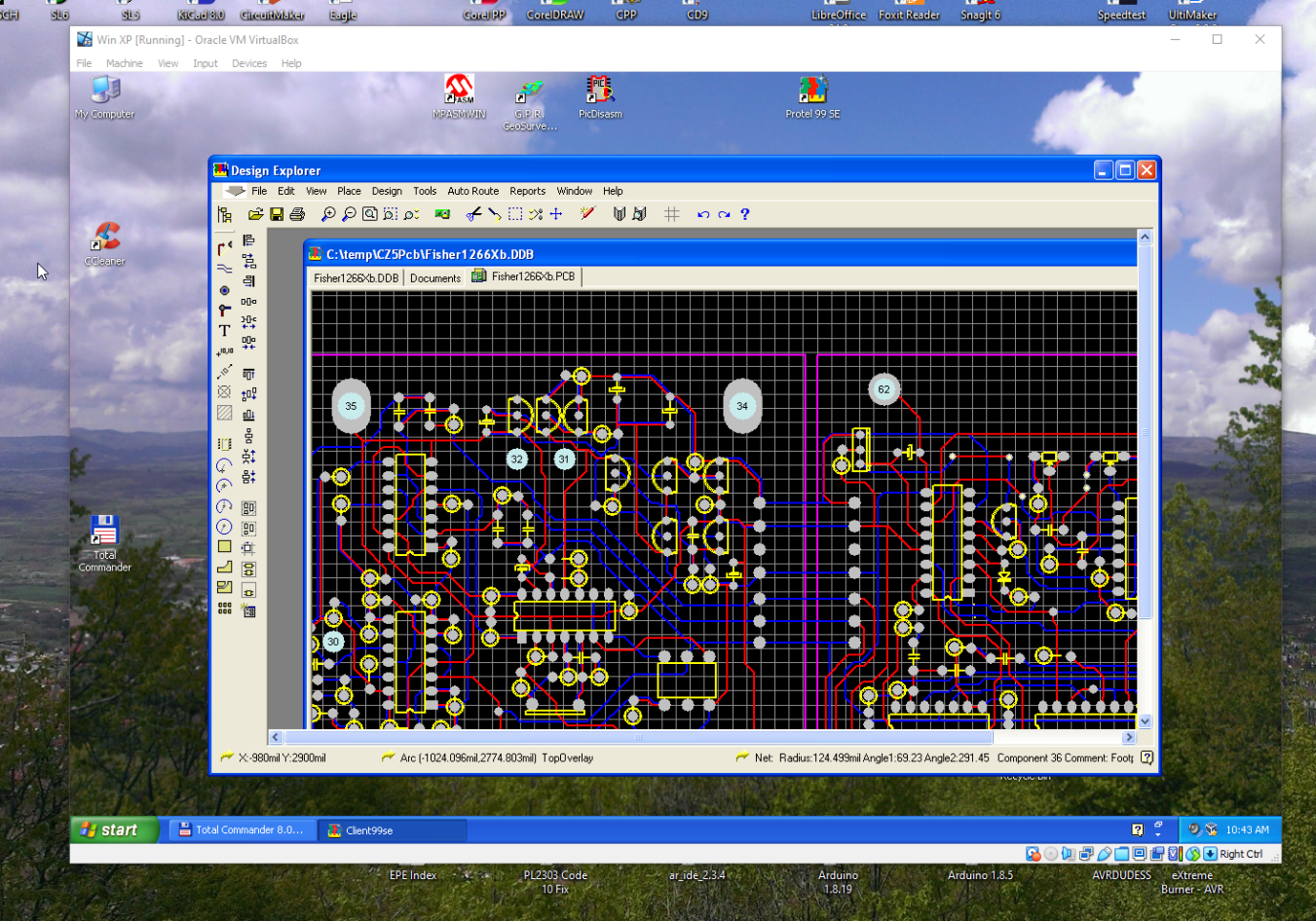
Task: Switch to the Documents tab
Action: coord(434,277)
